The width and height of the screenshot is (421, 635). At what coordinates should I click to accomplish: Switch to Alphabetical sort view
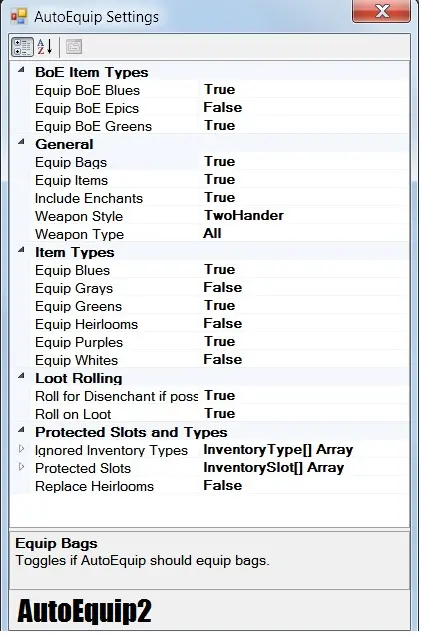tap(45, 47)
